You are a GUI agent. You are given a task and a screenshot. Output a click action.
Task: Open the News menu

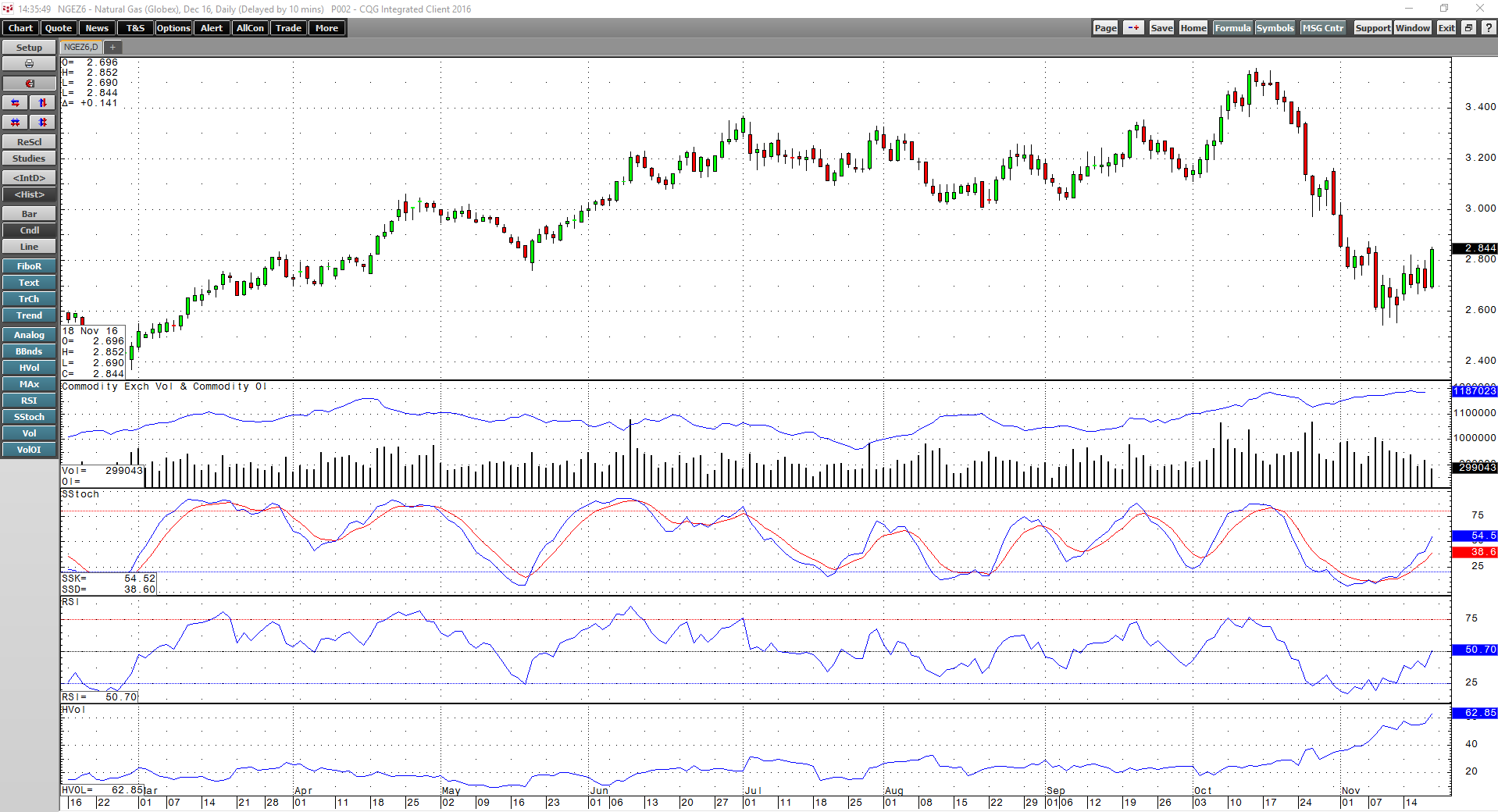point(97,28)
